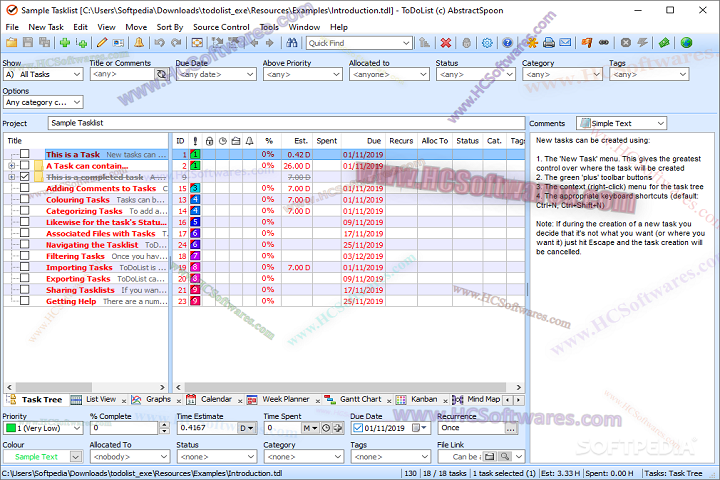This screenshot has height=480, width=720.
Task: Open the Simple Text comments format dropdown
Action: [661, 123]
